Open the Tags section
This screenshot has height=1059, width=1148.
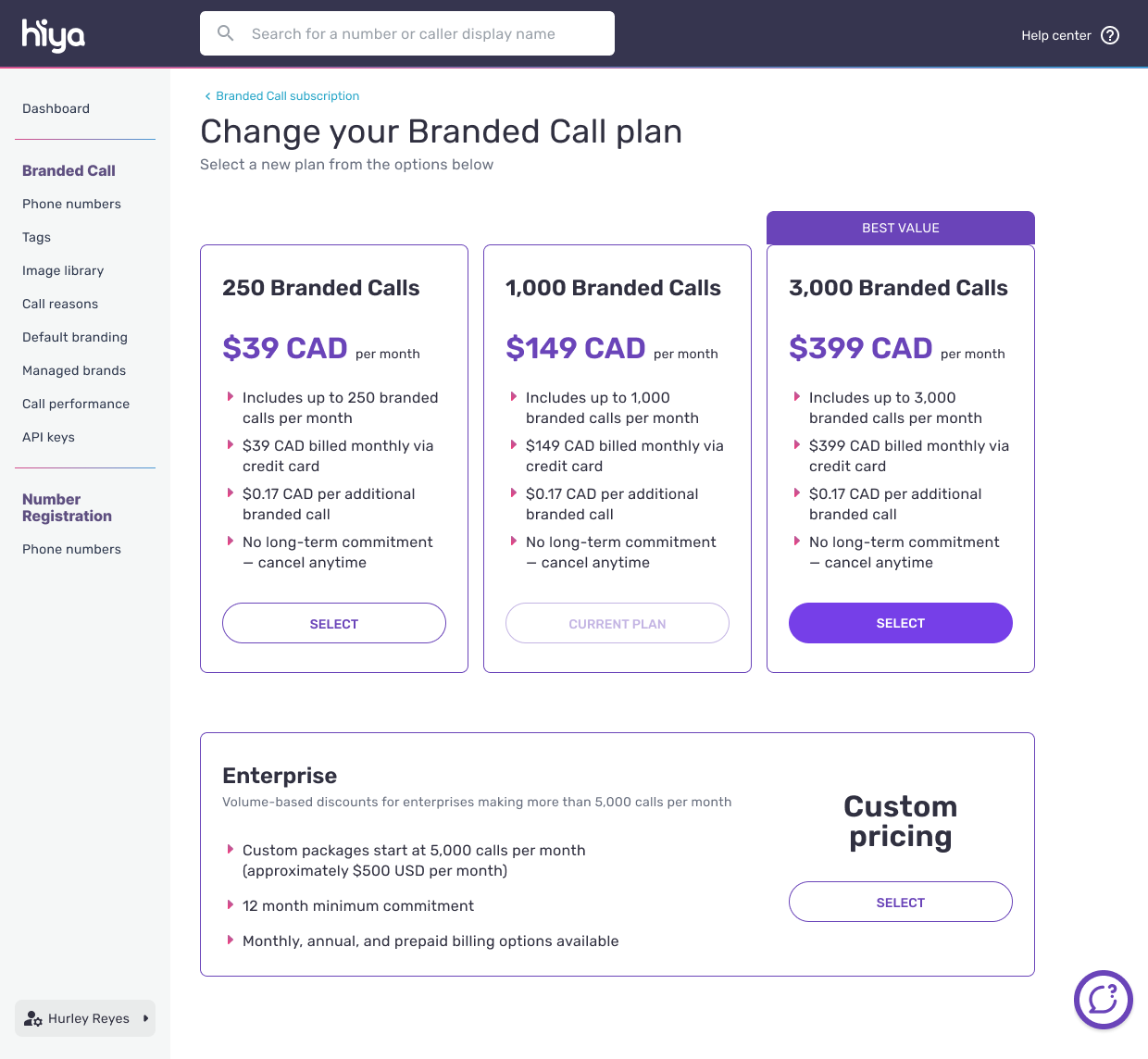pyautogui.click(x=36, y=237)
